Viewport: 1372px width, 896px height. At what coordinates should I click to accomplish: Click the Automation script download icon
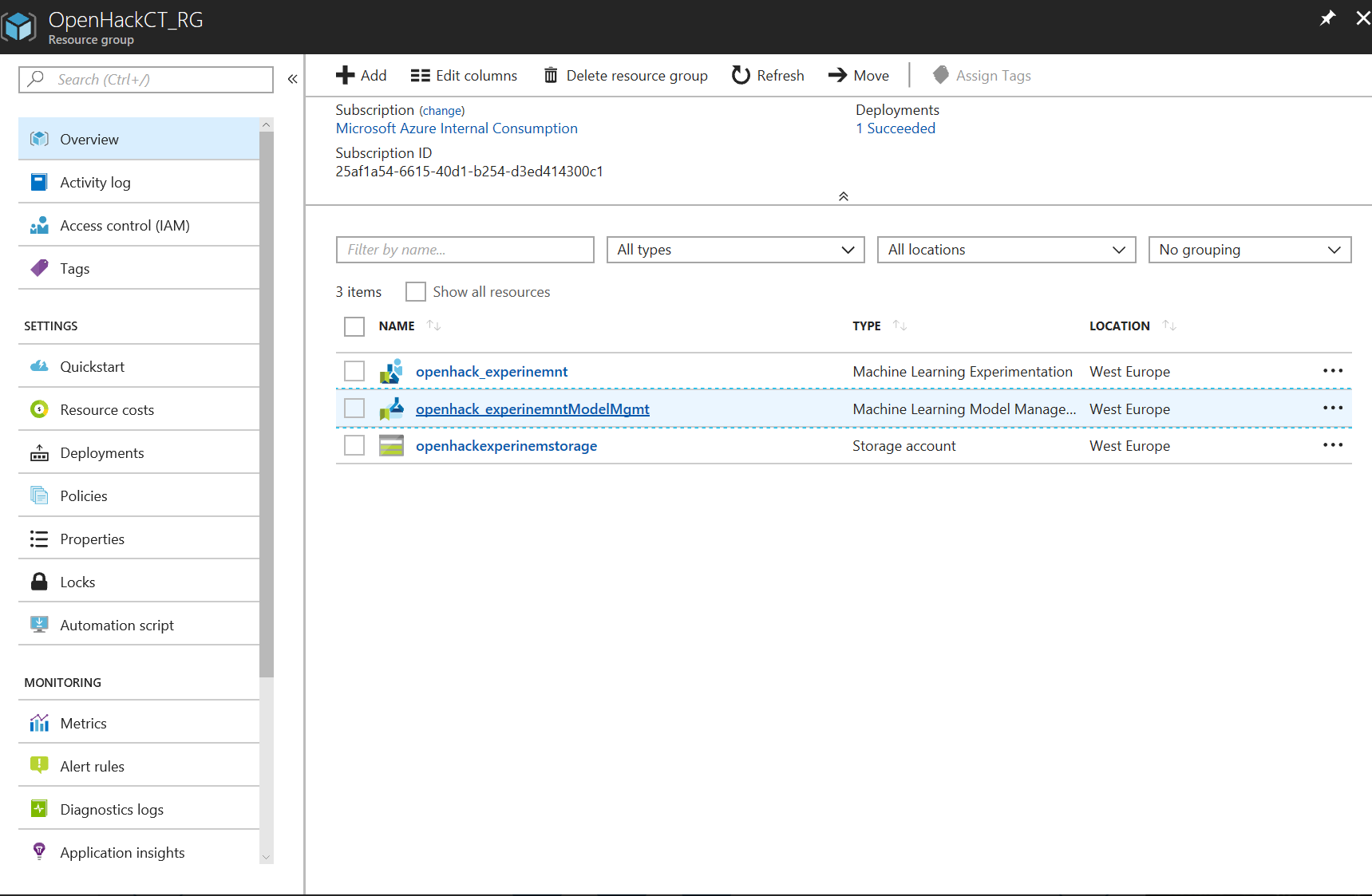coord(39,625)
